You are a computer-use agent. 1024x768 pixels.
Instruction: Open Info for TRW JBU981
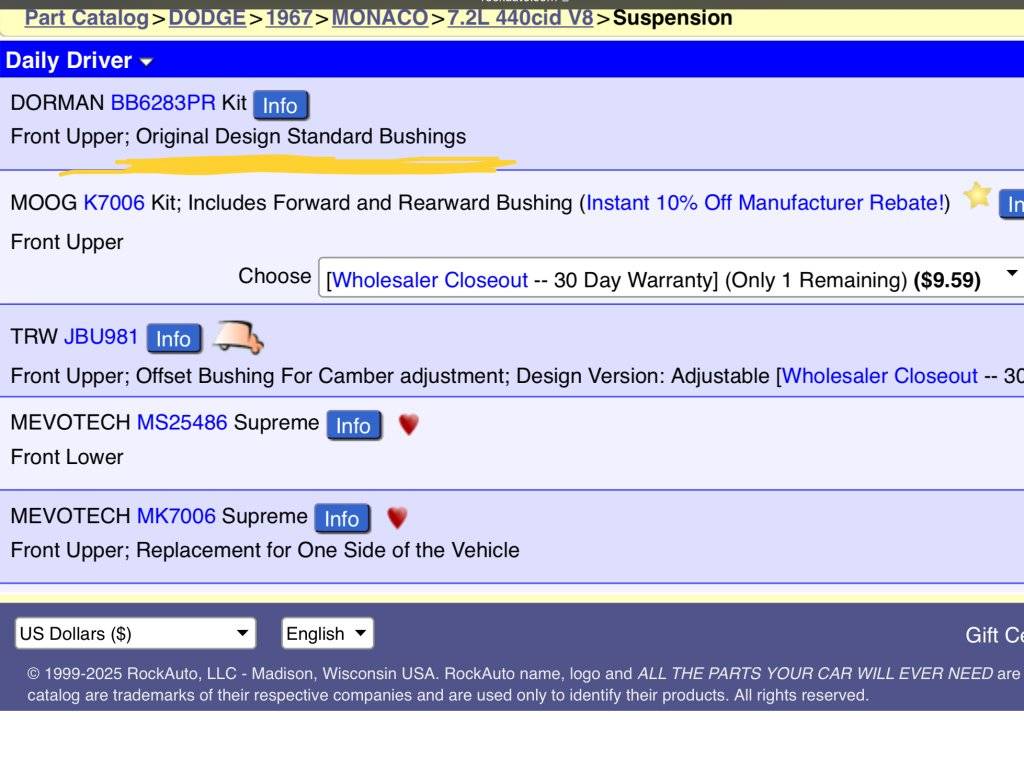pyautogui.click(x=173, y=339)
